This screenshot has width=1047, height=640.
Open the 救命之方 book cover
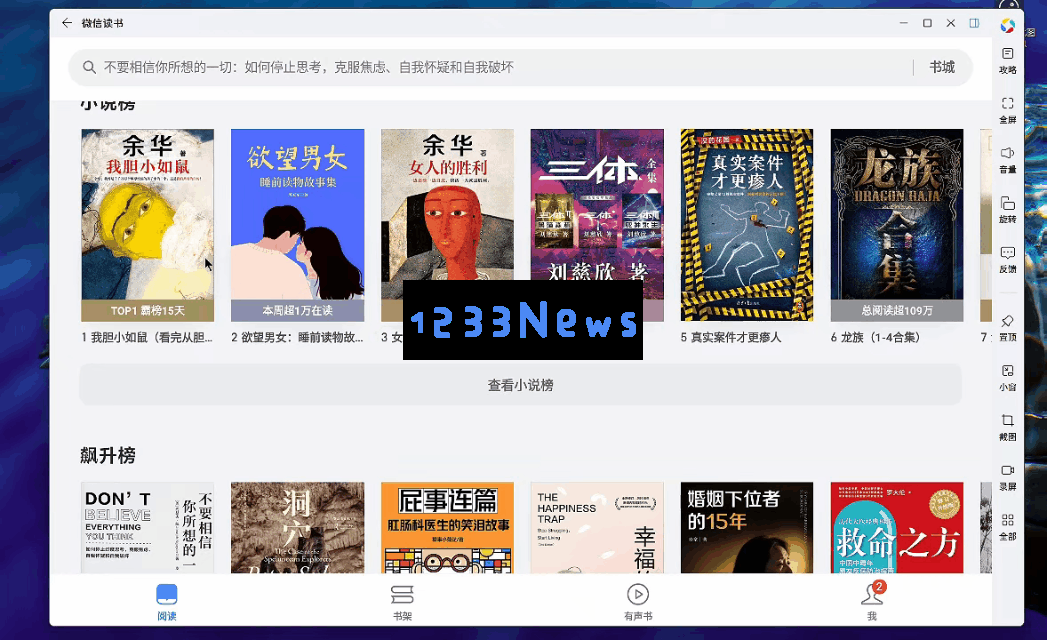897,528
